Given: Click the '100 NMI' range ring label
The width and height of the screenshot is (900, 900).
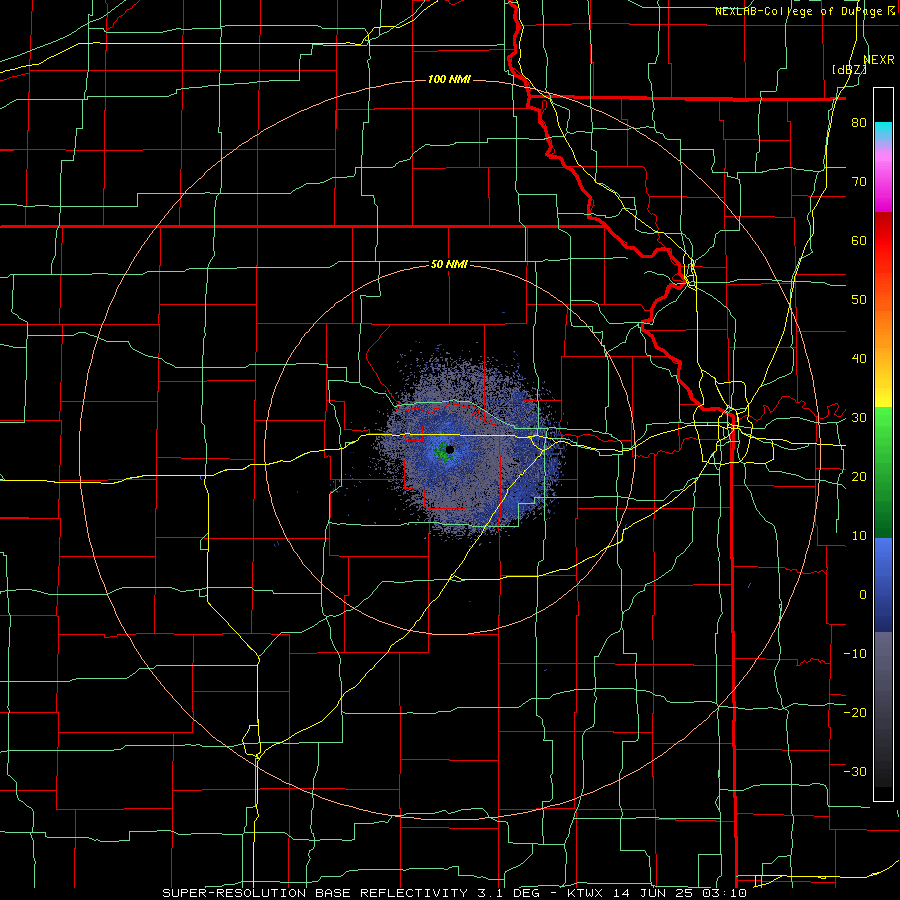Looking at the screenshot, I should click(x=449, y=79).
